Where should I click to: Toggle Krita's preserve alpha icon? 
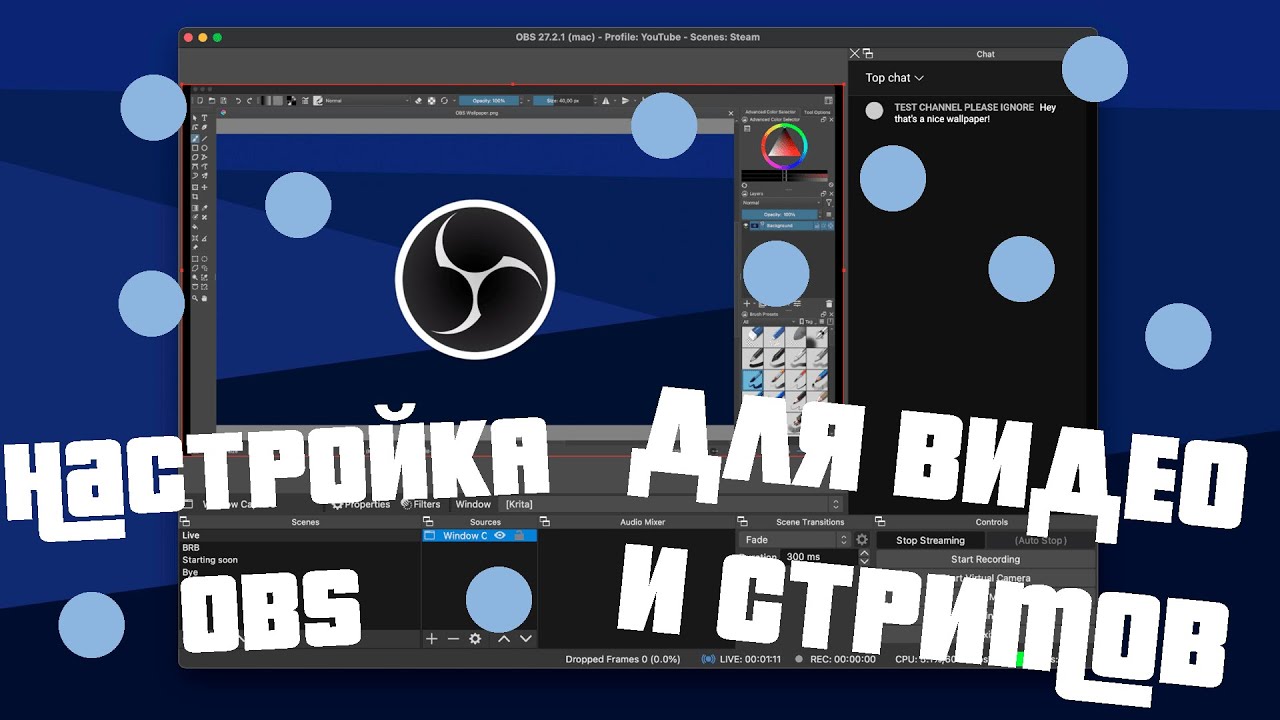[x=432, y=100]
